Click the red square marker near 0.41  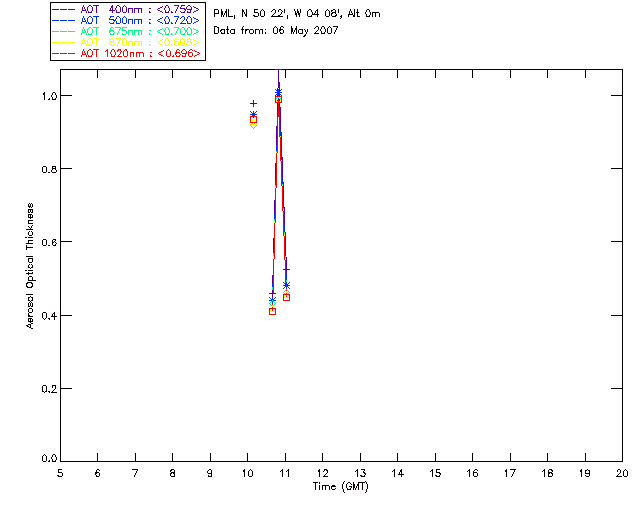(x=273, y=311)
